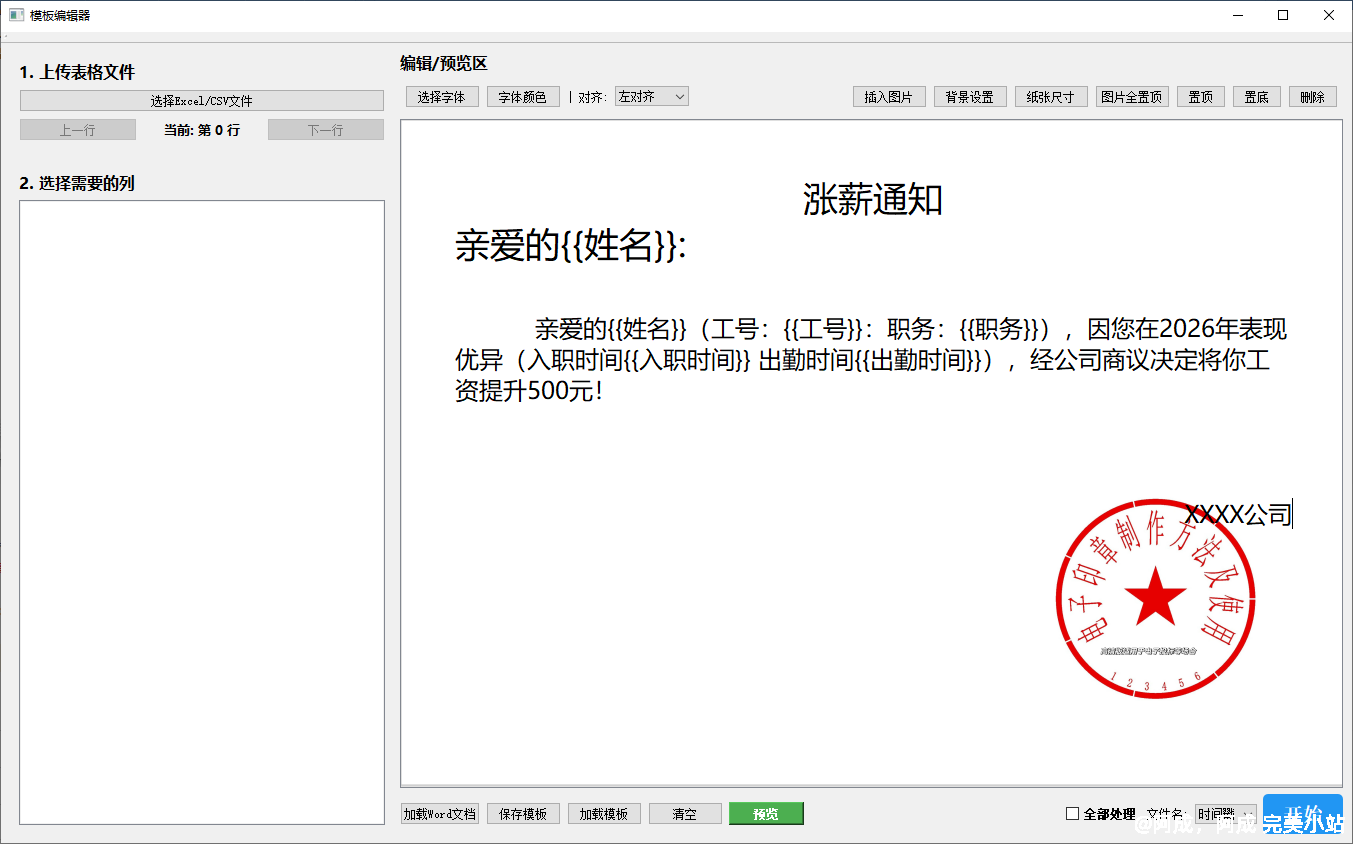Insert an image with 插入图片
The height and width of the screenshot is (844, 1353).
coord(888,96)
